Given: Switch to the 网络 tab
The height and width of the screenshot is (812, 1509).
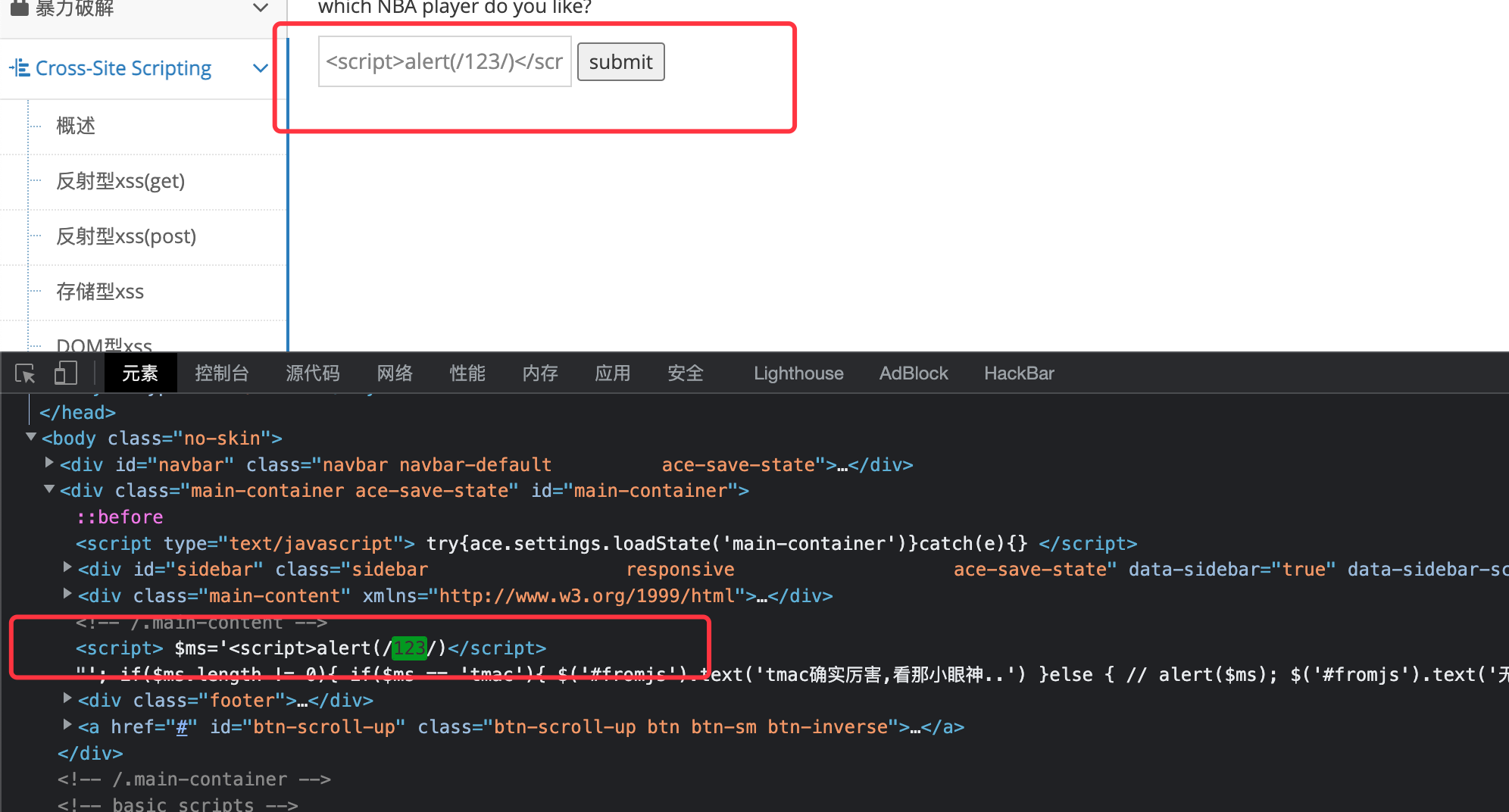Looking at the screenshot, I should click(395, 373).
